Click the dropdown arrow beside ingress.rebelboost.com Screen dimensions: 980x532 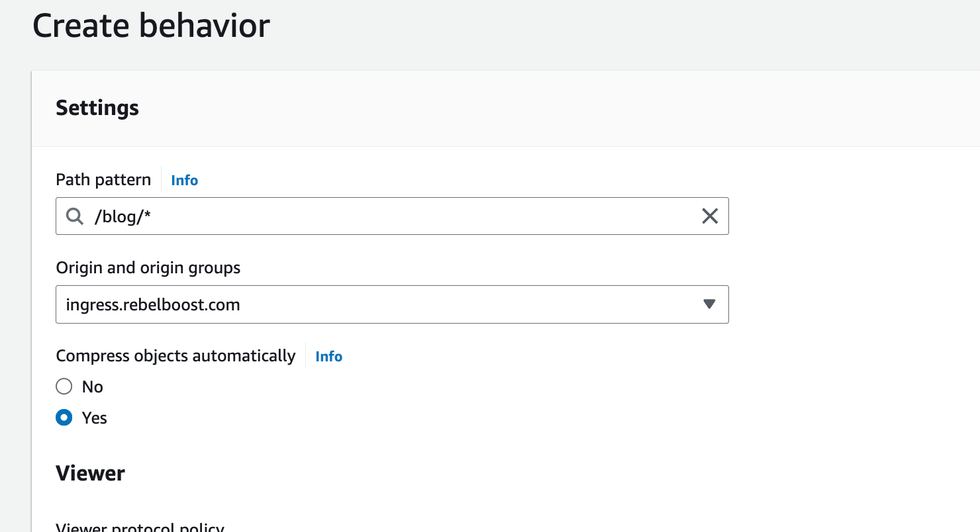[x=709, y=305]
